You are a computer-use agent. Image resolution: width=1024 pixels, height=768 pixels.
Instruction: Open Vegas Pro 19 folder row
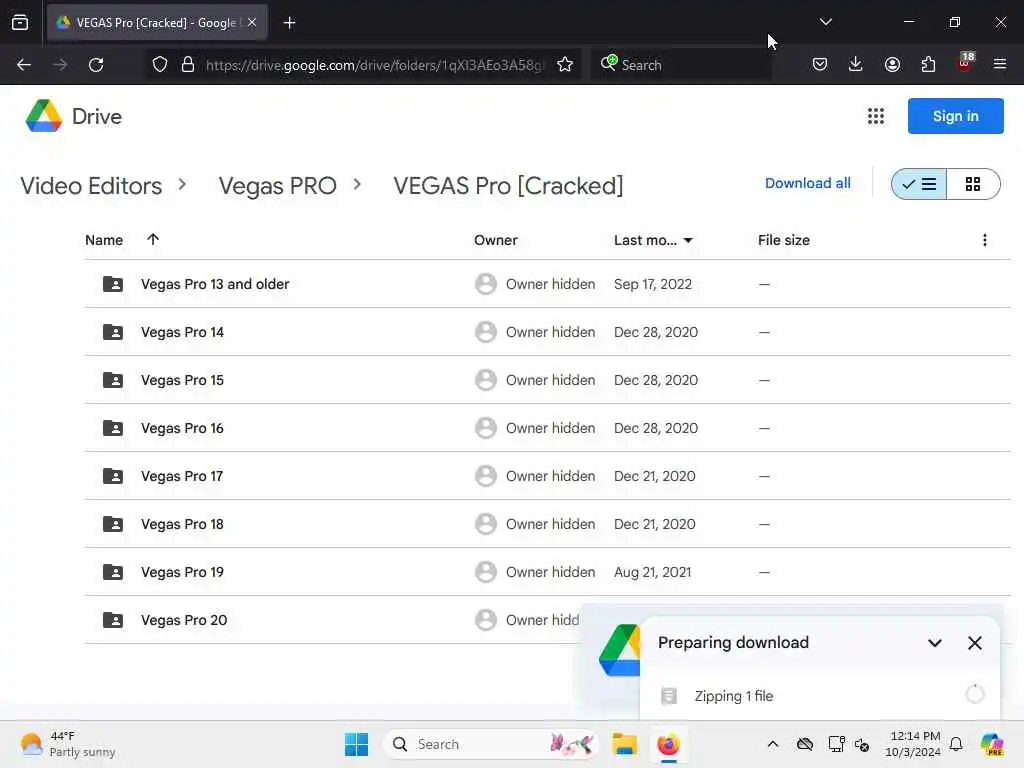tap(547, 572)
